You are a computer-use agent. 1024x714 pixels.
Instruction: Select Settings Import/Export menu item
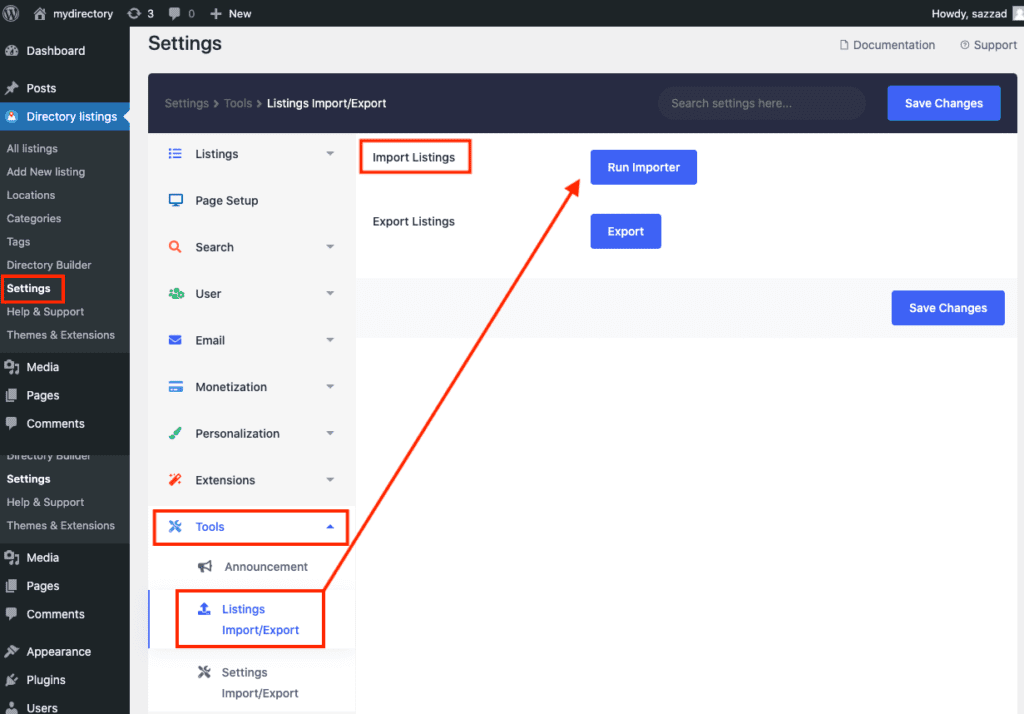click(259, 682)
